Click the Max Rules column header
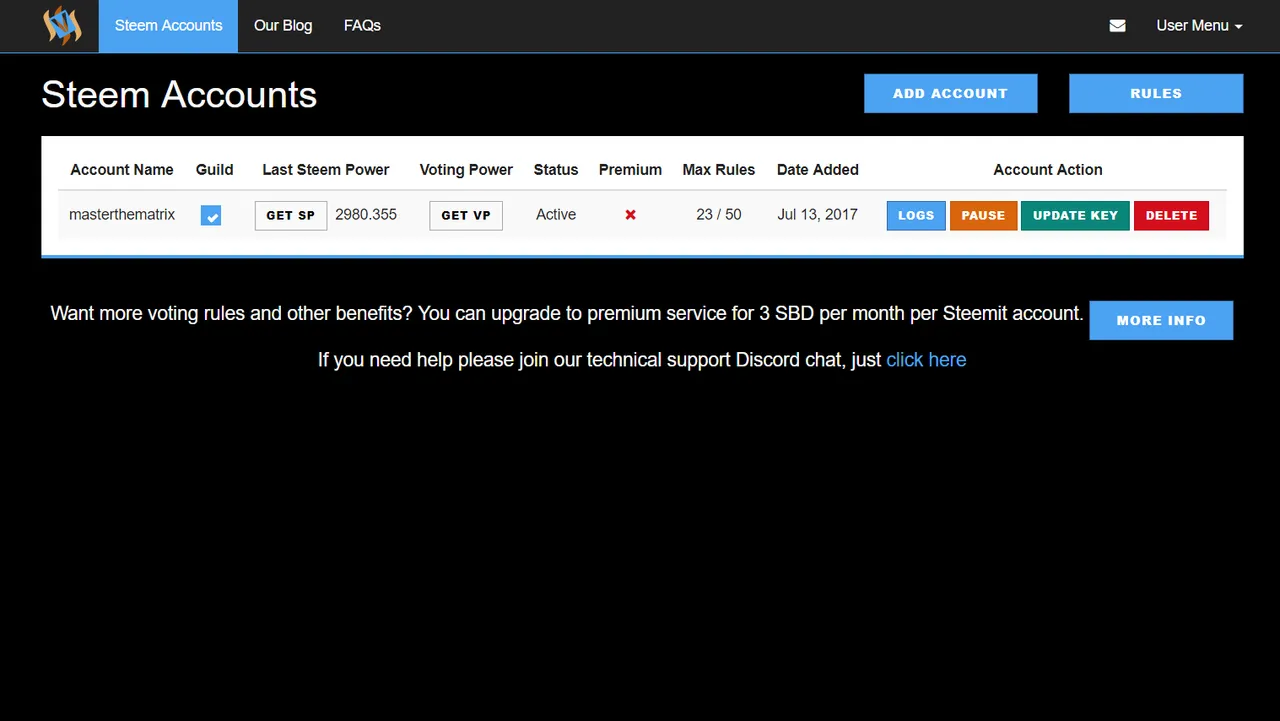This screenshot has height=721, width=1280. (x=719, y=170)
